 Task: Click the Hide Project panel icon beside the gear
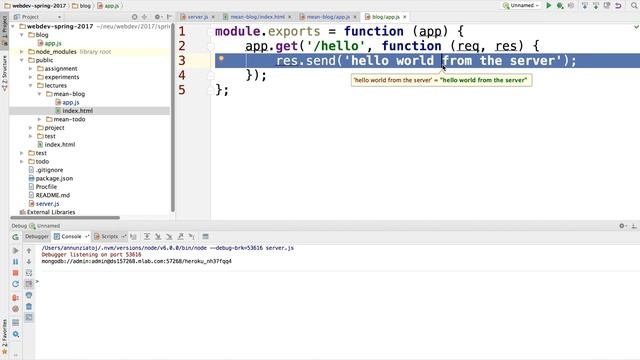pyautogui.click(x=169, y=17)
